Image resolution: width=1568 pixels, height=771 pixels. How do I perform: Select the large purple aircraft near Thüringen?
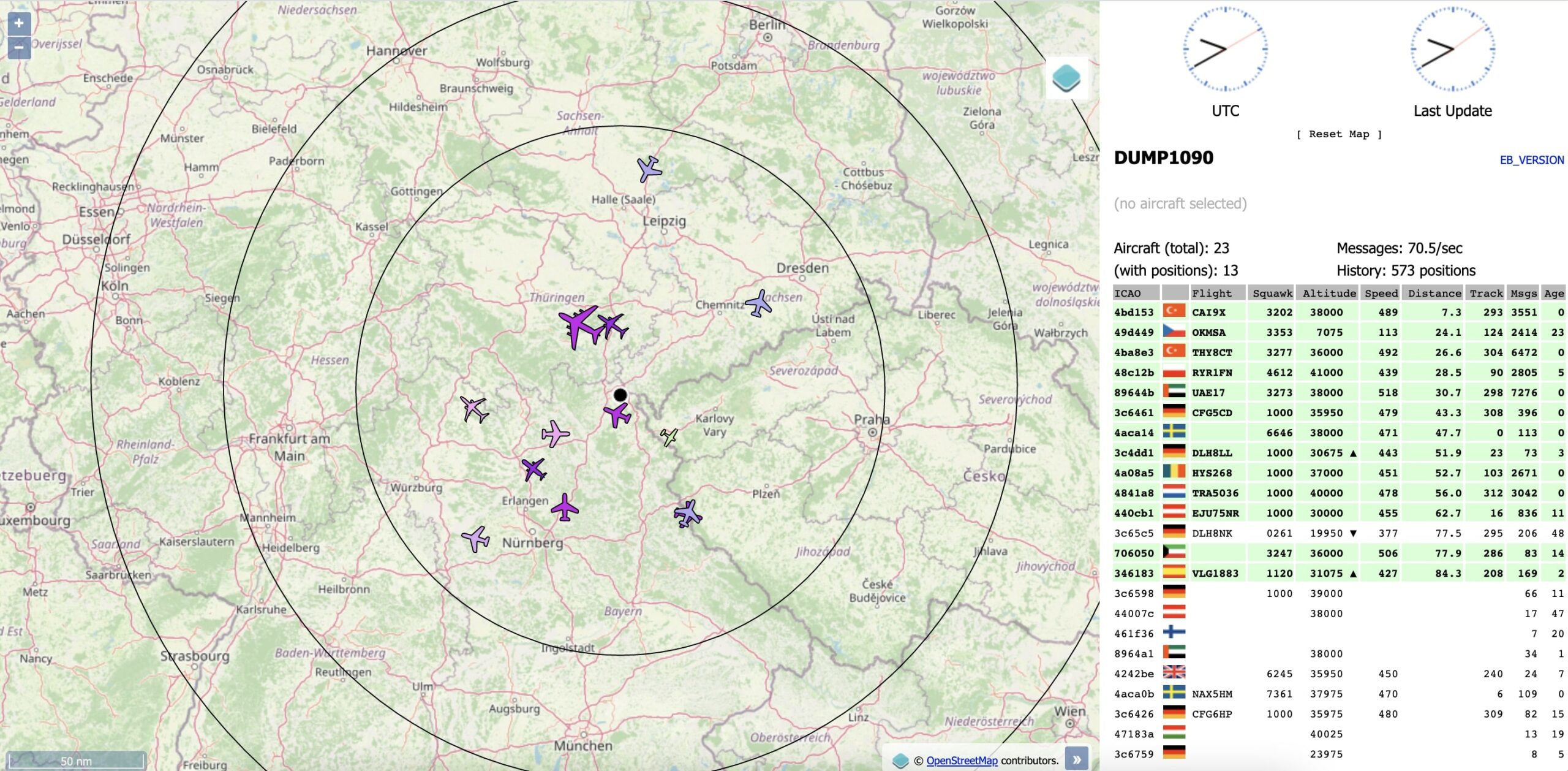(579, 327)
